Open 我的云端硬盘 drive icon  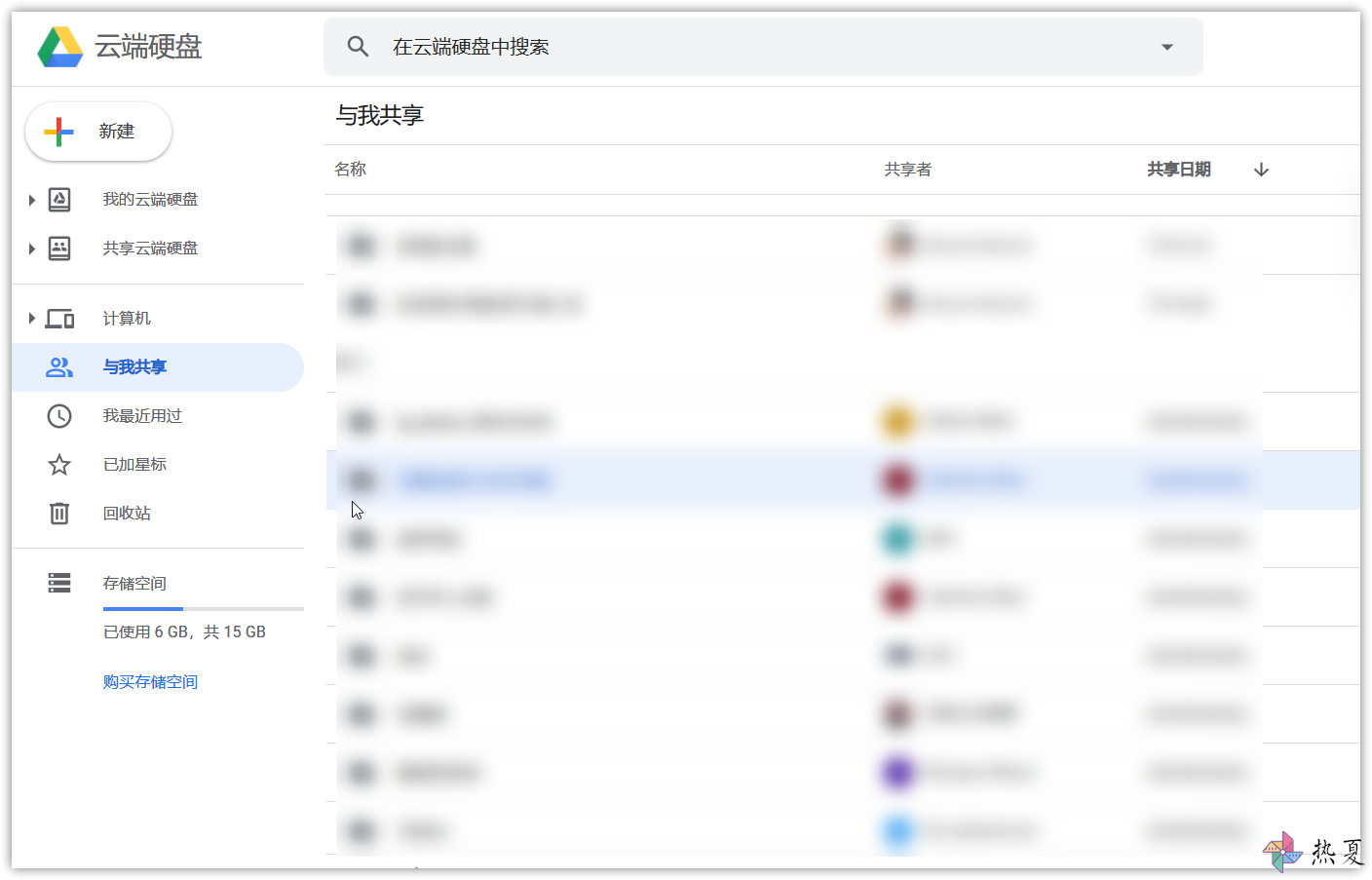(x=59, y=200)
